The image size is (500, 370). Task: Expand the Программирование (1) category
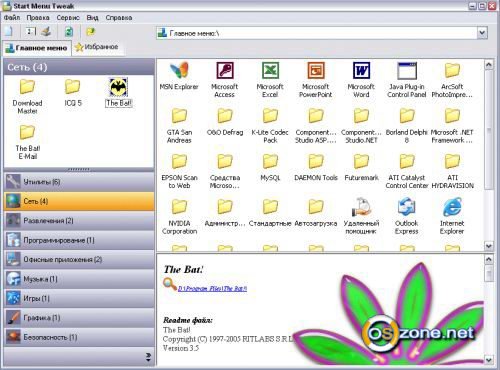pyautogui.click(x=79, y=240)
